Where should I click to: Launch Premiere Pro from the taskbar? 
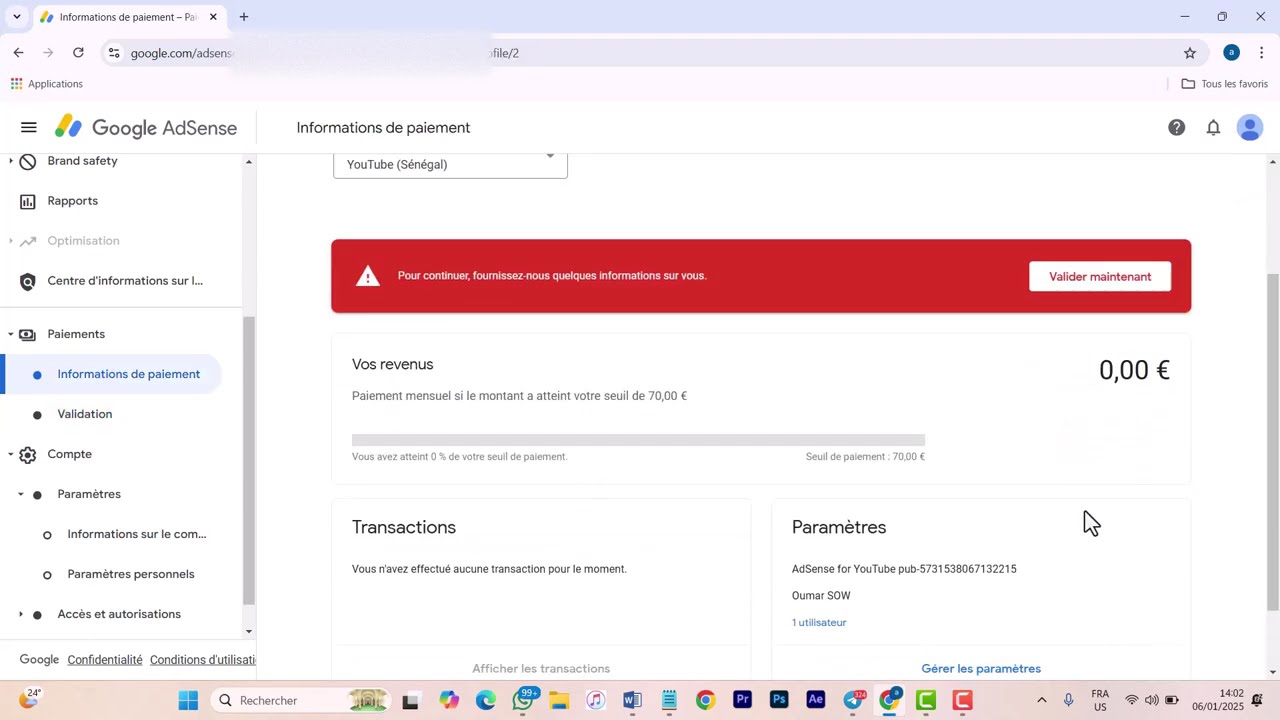point(742,700)
